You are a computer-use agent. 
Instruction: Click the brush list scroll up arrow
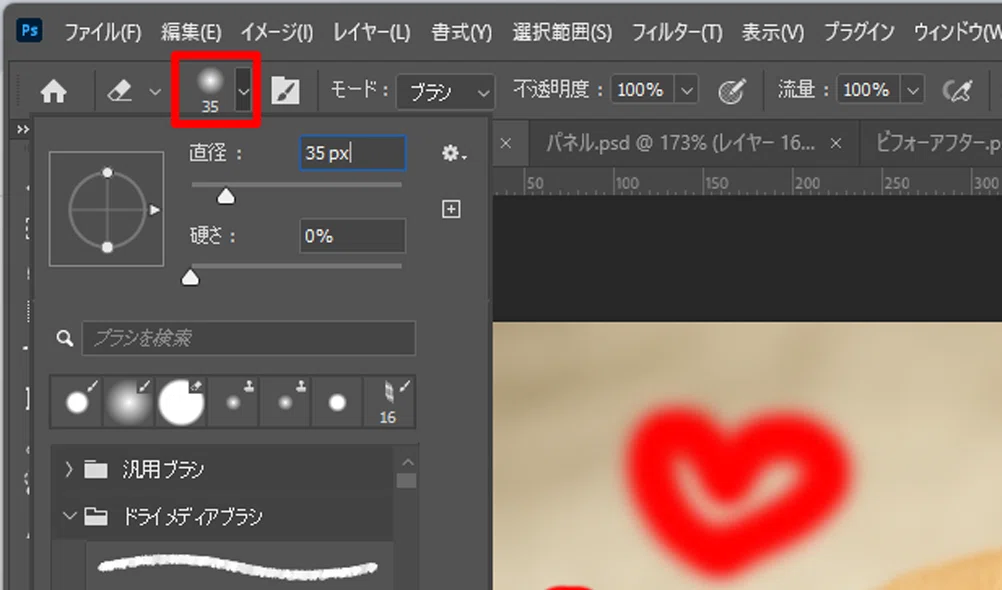[x=407, y=462]
